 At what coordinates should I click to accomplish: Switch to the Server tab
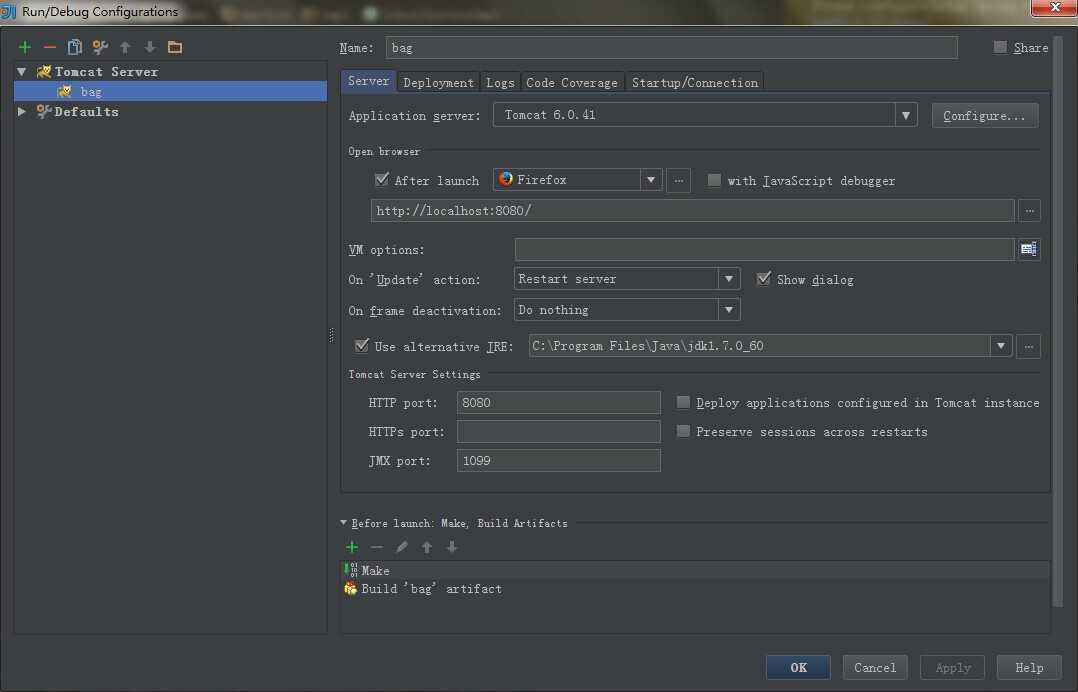(368, 81)
